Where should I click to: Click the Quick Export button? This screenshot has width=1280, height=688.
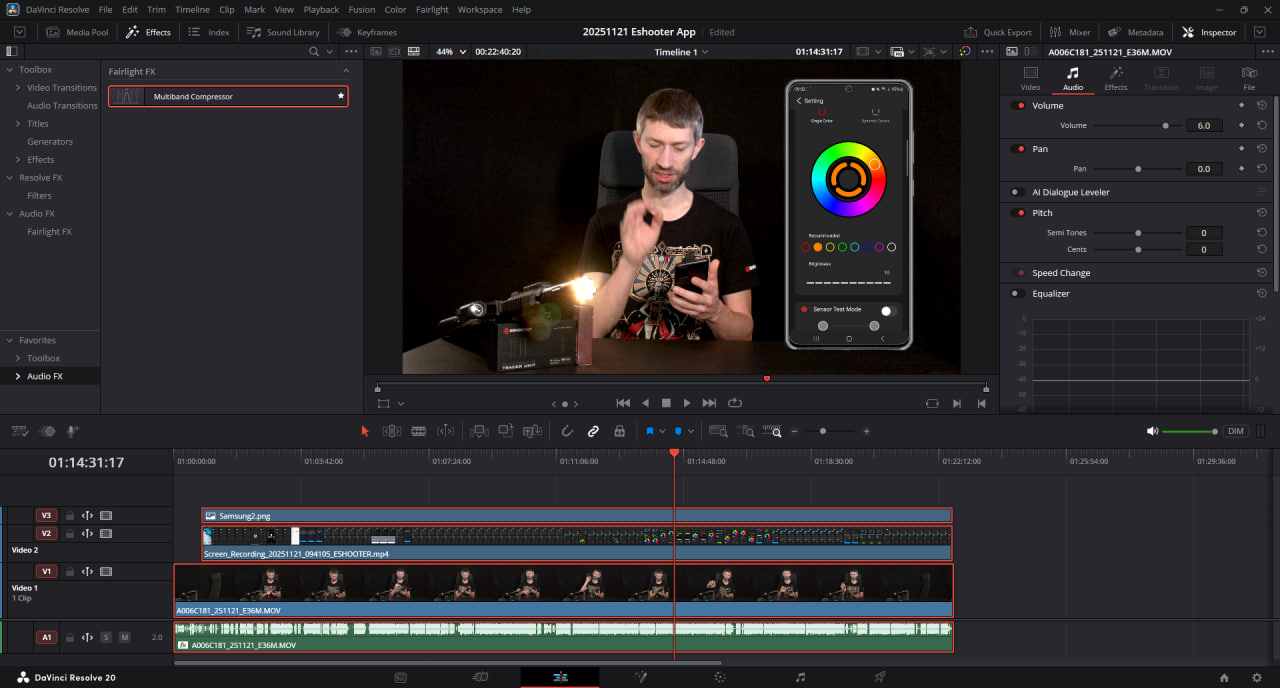[x=998, y=32]
